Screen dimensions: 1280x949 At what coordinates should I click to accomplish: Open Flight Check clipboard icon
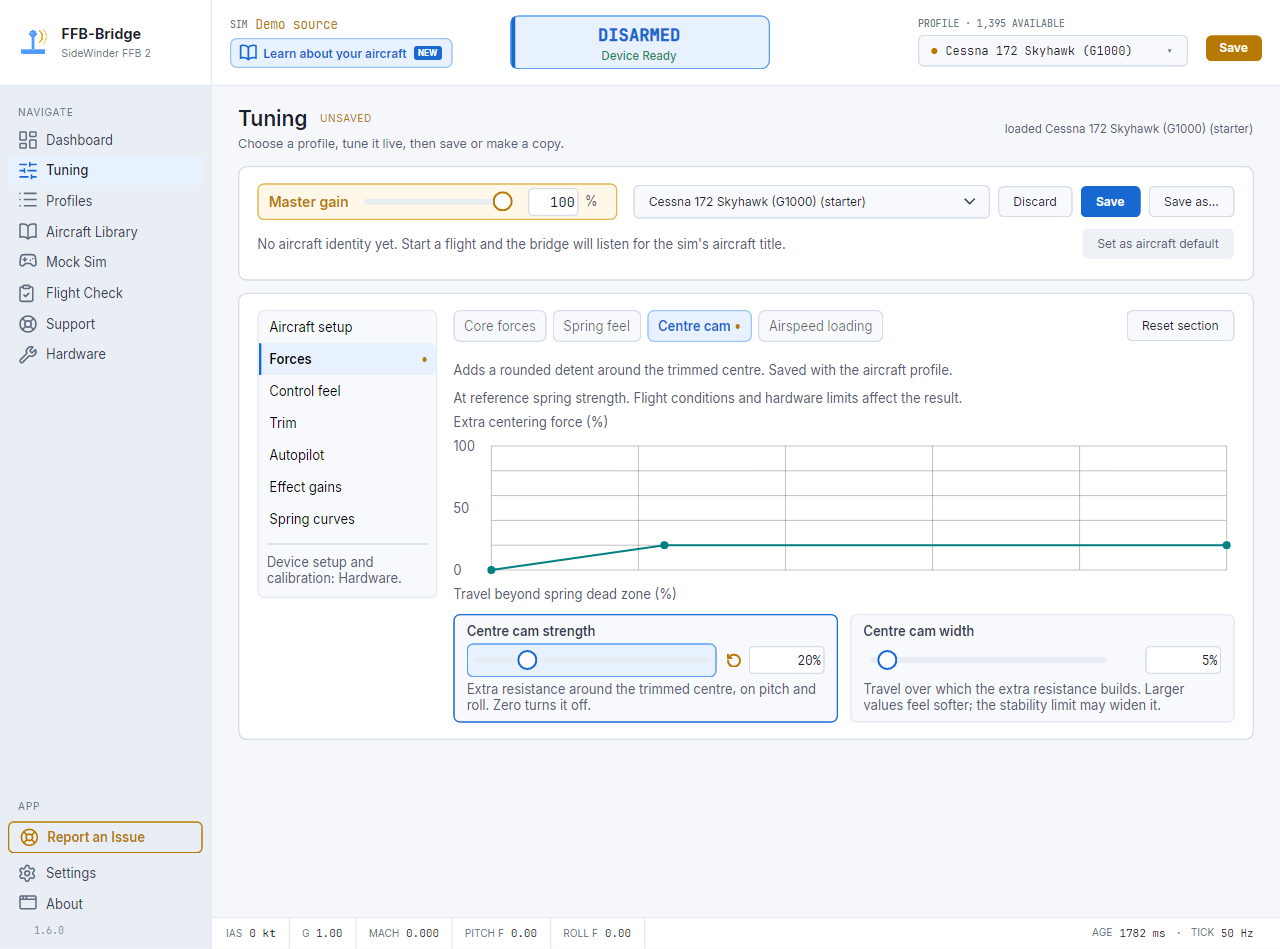click(28, 293)
